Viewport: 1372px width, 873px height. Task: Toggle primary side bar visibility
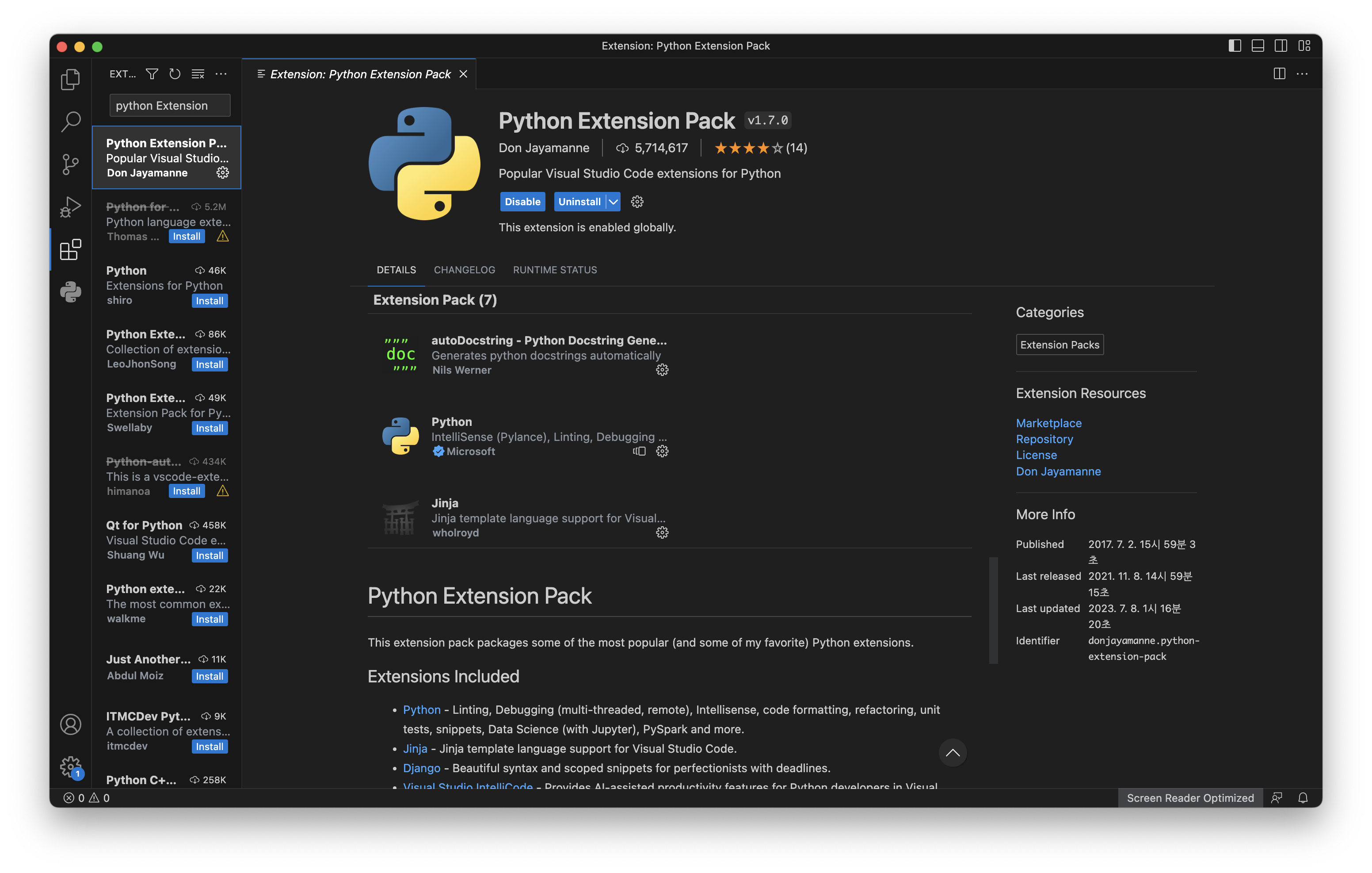[x=1234, y=46]
